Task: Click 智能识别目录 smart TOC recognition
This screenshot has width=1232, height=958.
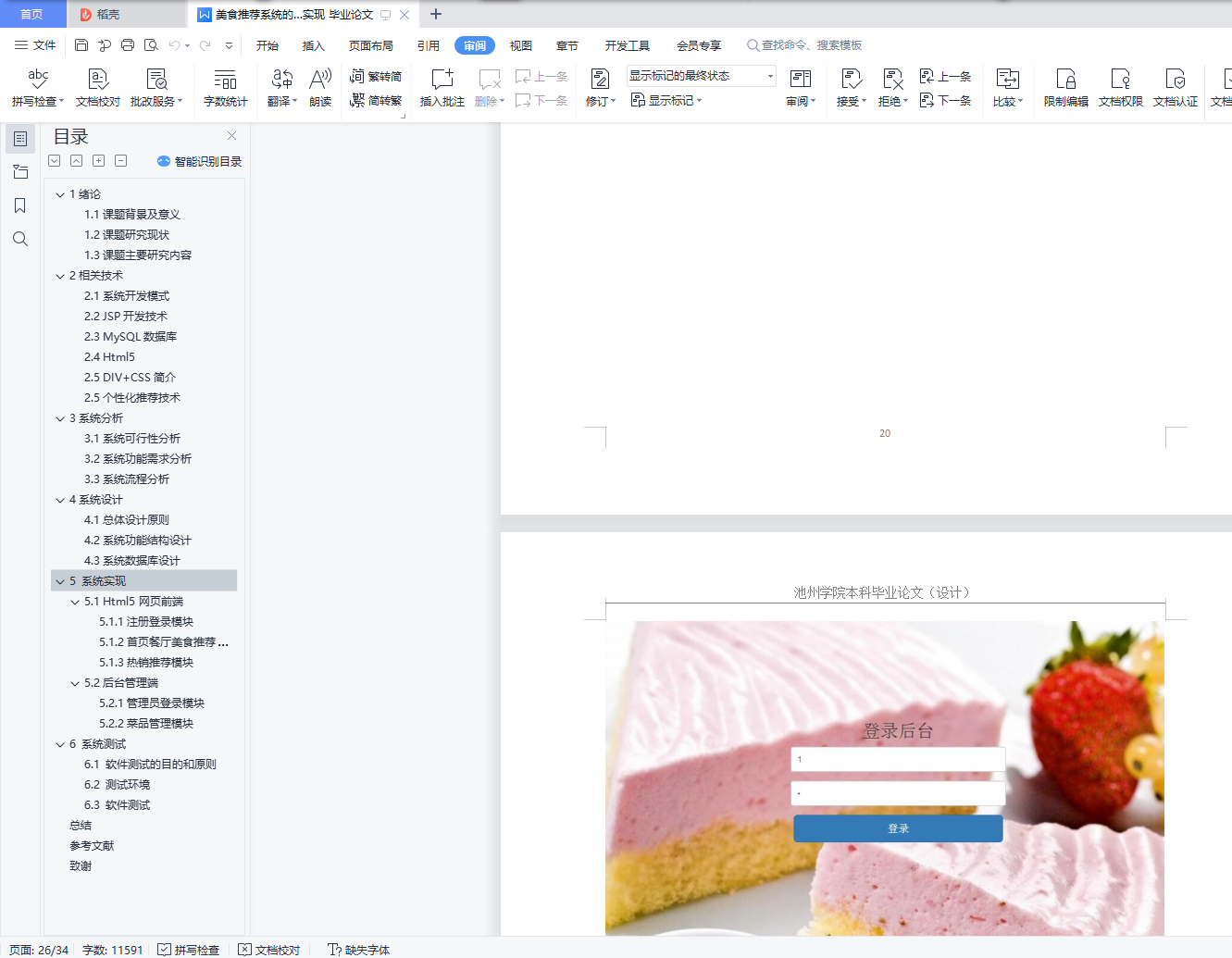Action: [x=199, y=161]
